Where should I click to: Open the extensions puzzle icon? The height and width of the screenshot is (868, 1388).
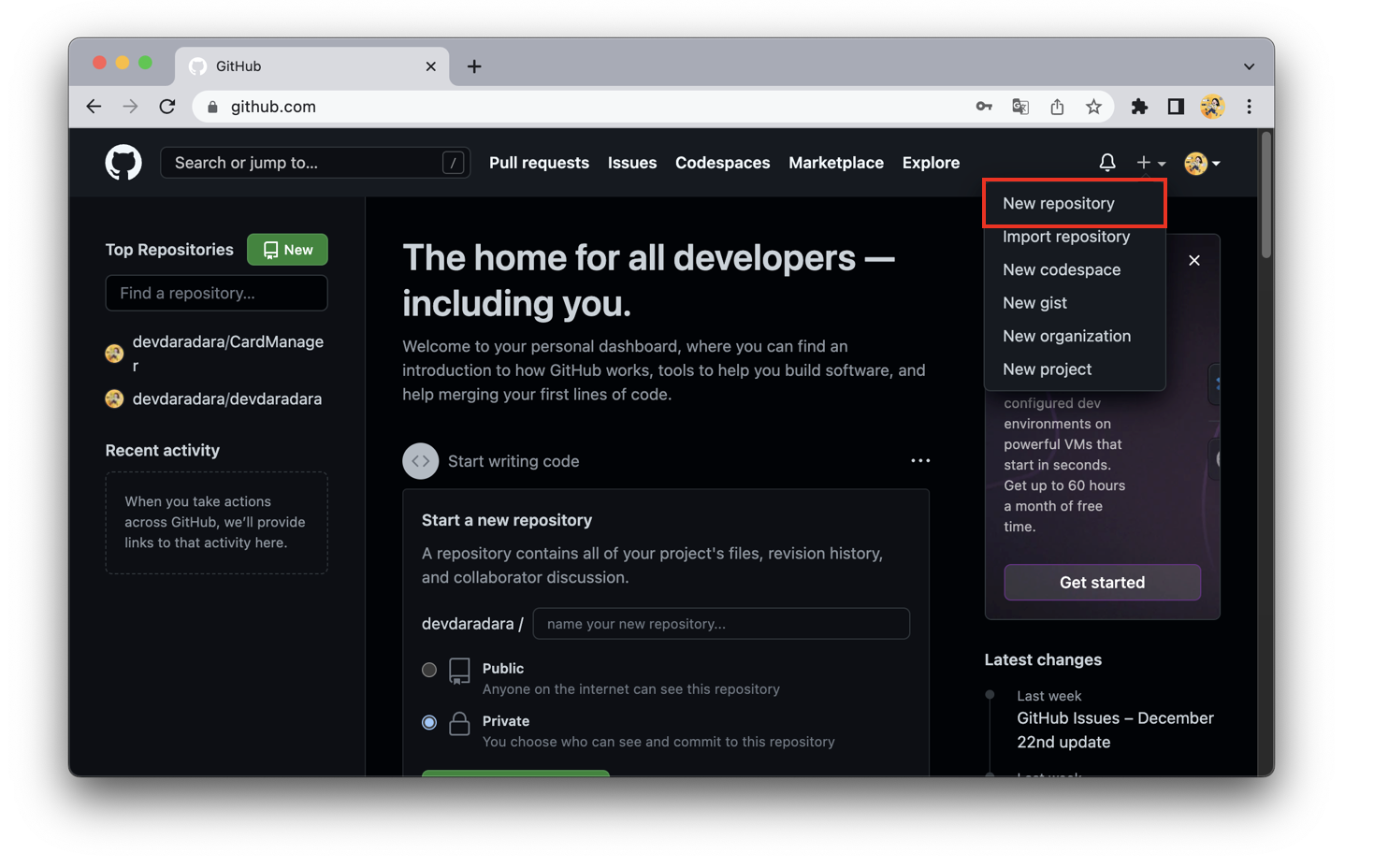1139,107
